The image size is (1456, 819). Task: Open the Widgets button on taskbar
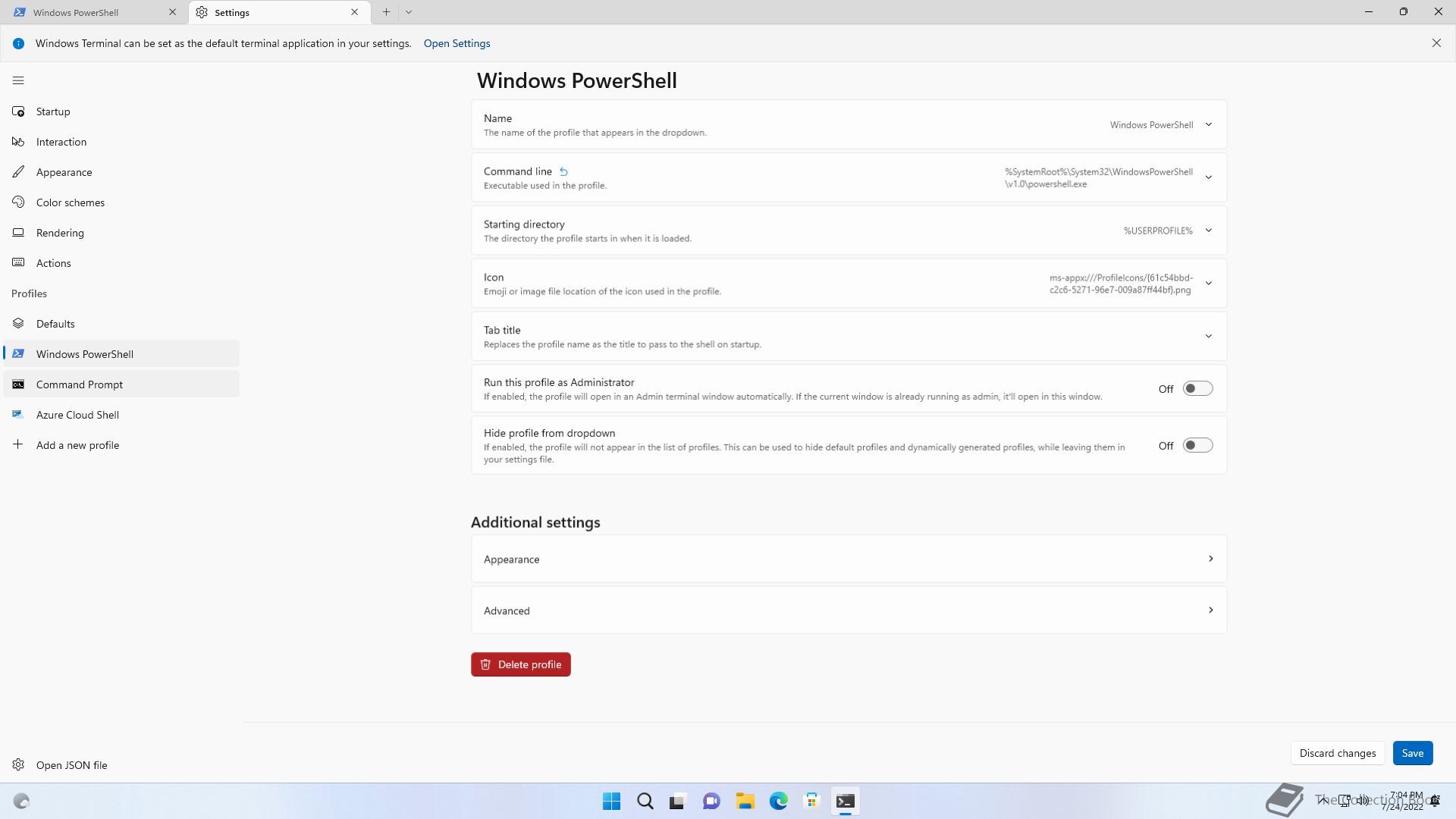(x=21, y=801)
